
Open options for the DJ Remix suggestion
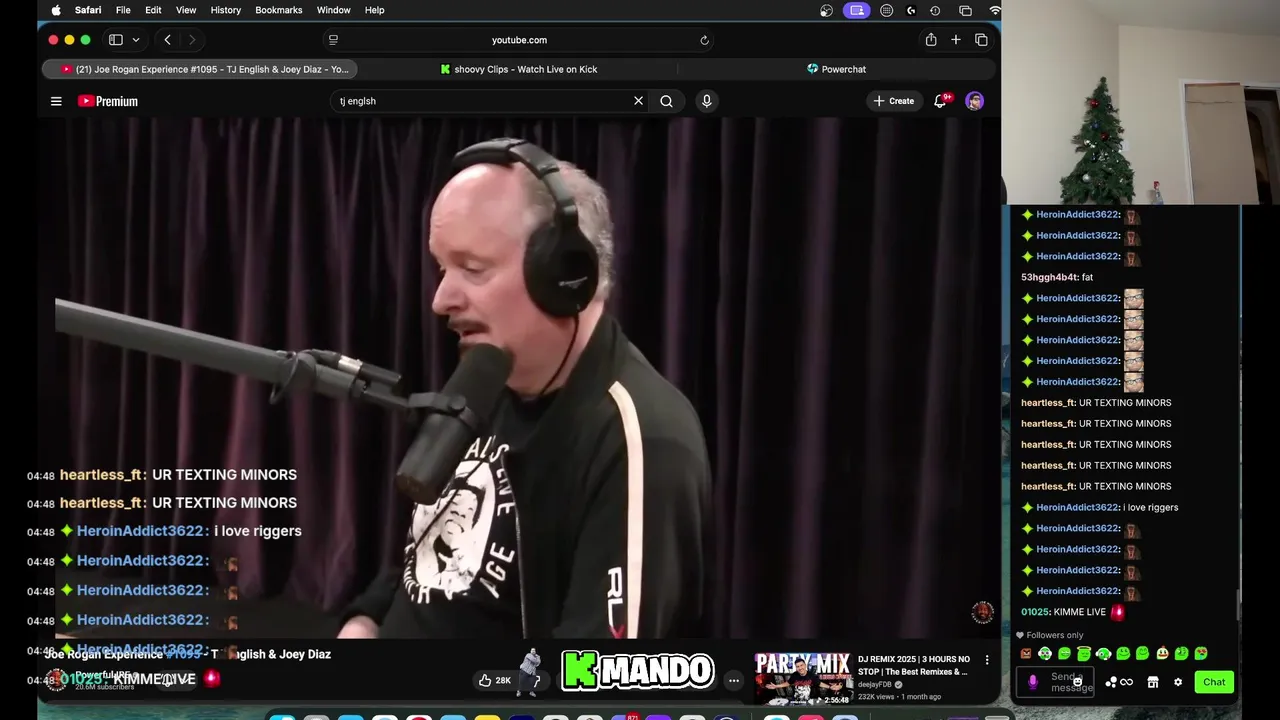click(x=987, y=660)
